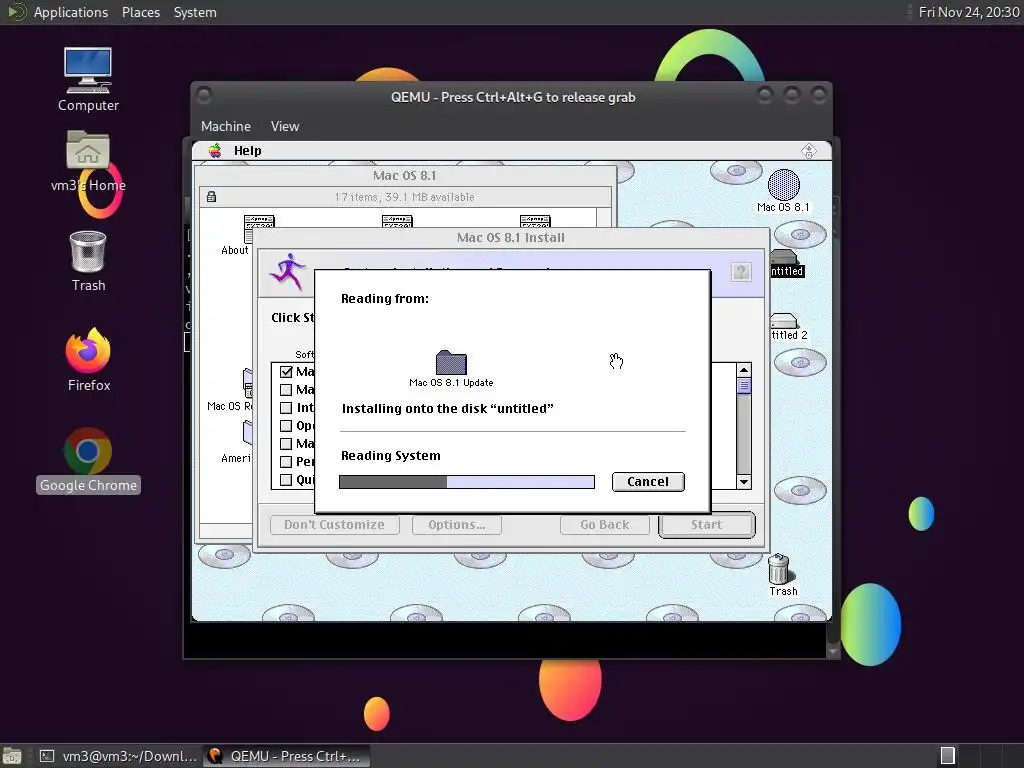Viewport: 1024px width, 768px height.
Task: Check the 'Ma' checkbox below 'Op'
Action: coord(286,444)
